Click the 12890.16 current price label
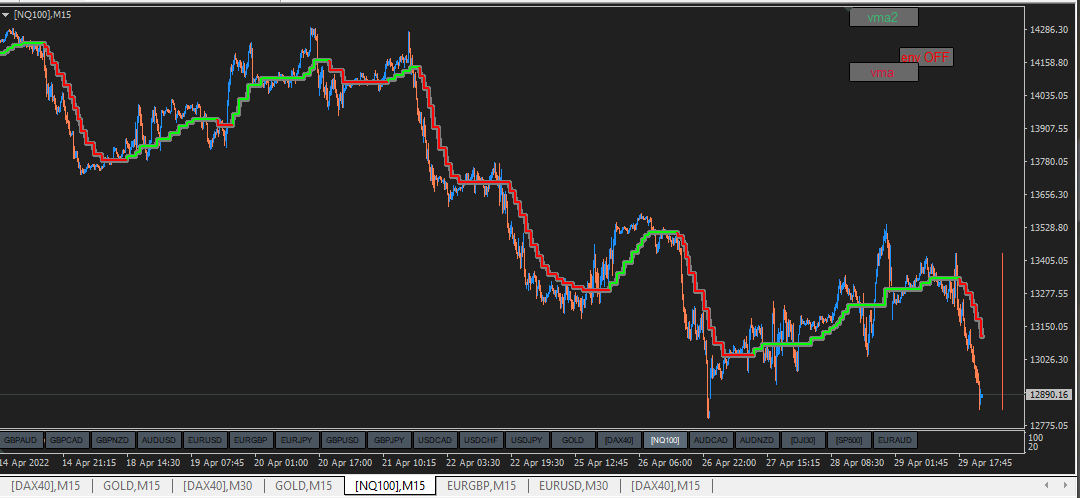 coord(1050,395)
